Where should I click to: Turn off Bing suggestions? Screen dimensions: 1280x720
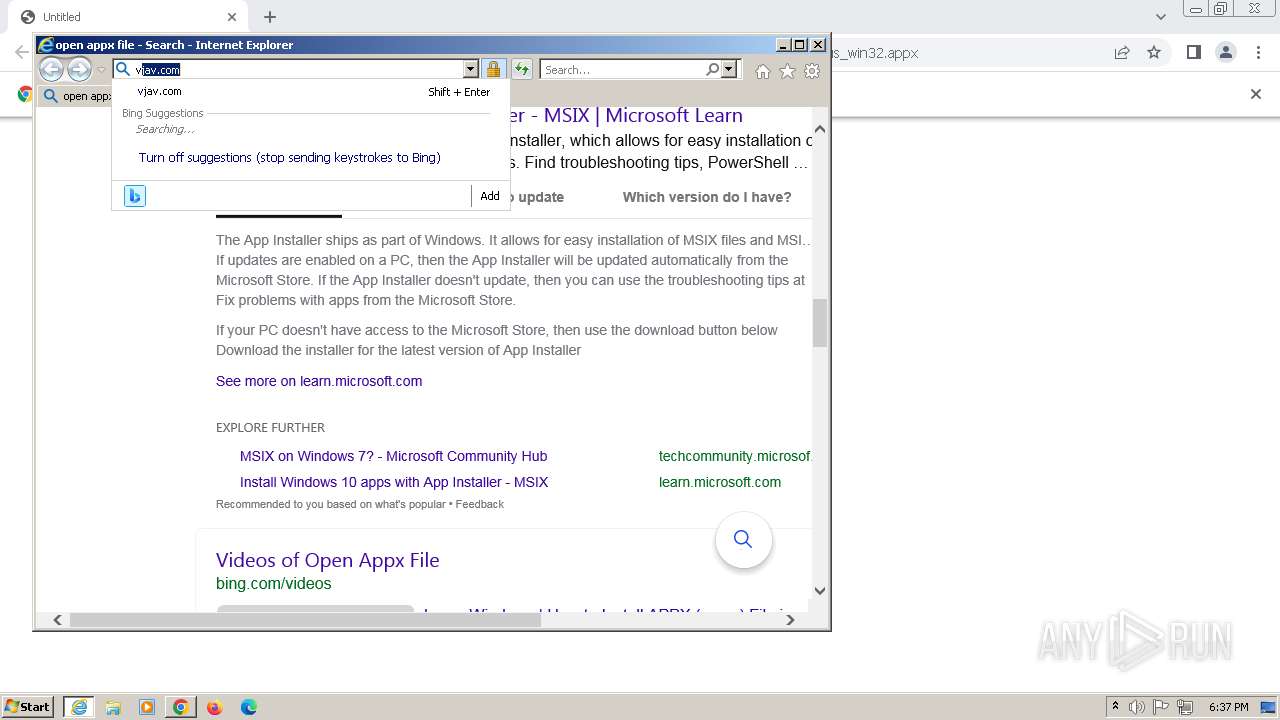[x=290, y=157]
